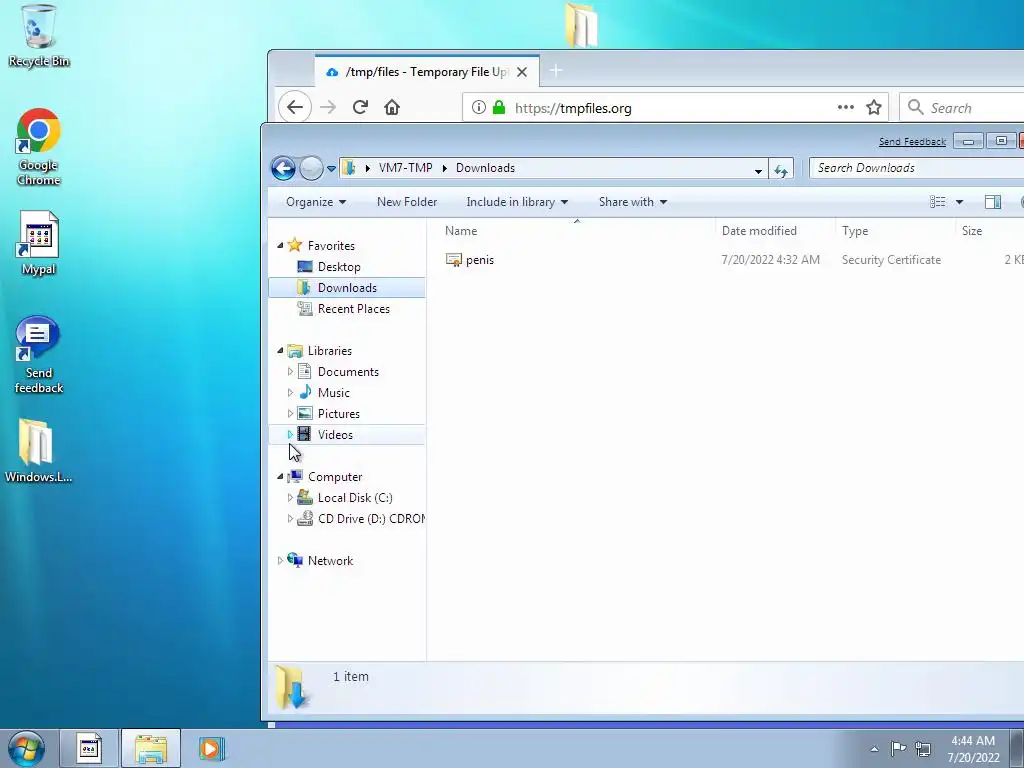Select Favorites in the navigation pane

click(x=331, y=246)
